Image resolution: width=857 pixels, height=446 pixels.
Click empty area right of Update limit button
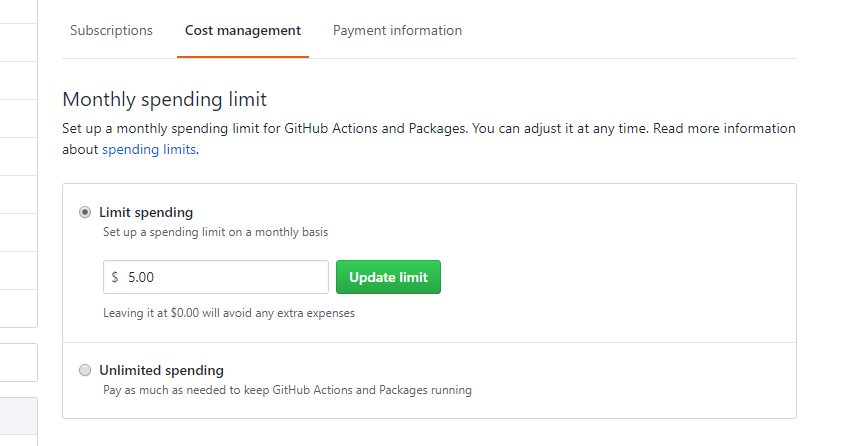pos(600,277)
